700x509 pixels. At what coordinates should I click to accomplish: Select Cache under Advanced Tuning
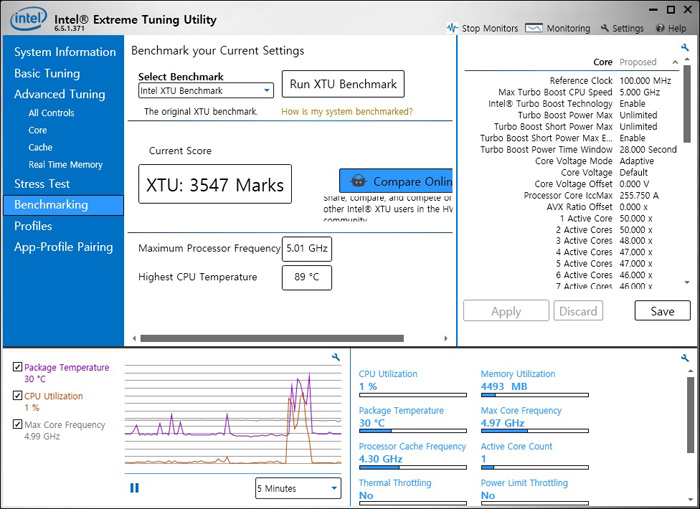click(40, 147)
